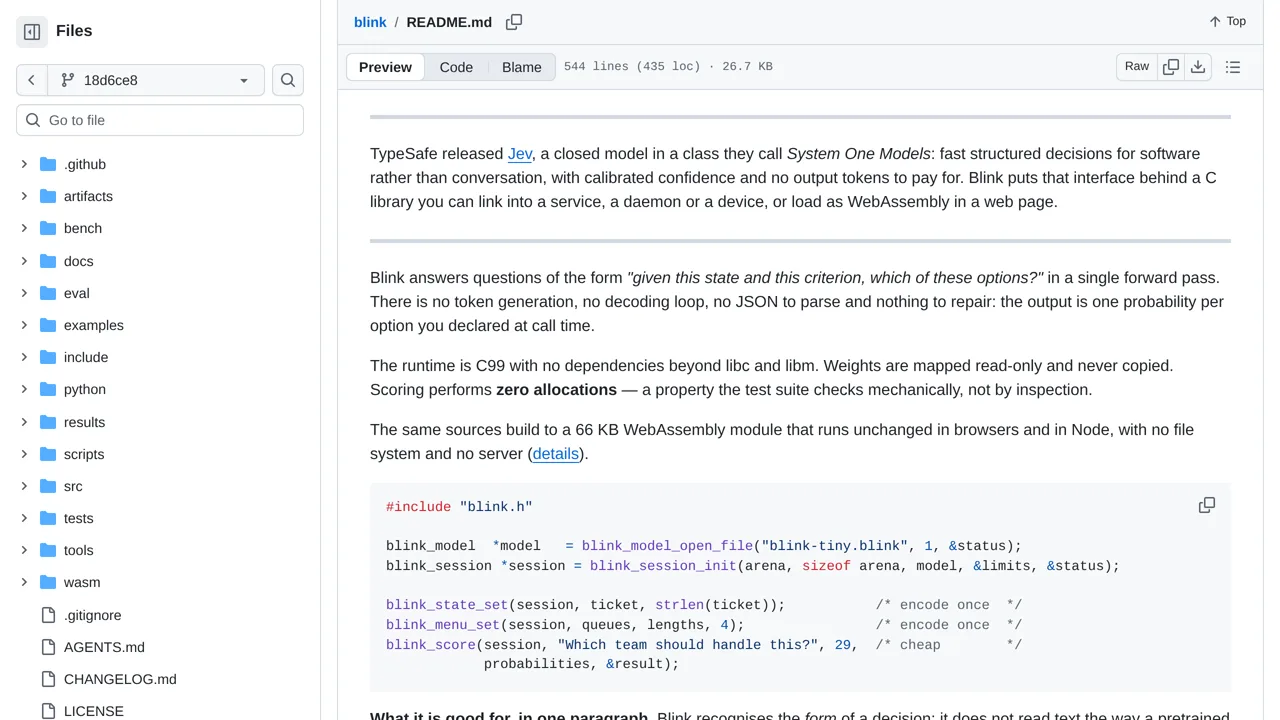Click the eval folder icon

coord(48,293)
